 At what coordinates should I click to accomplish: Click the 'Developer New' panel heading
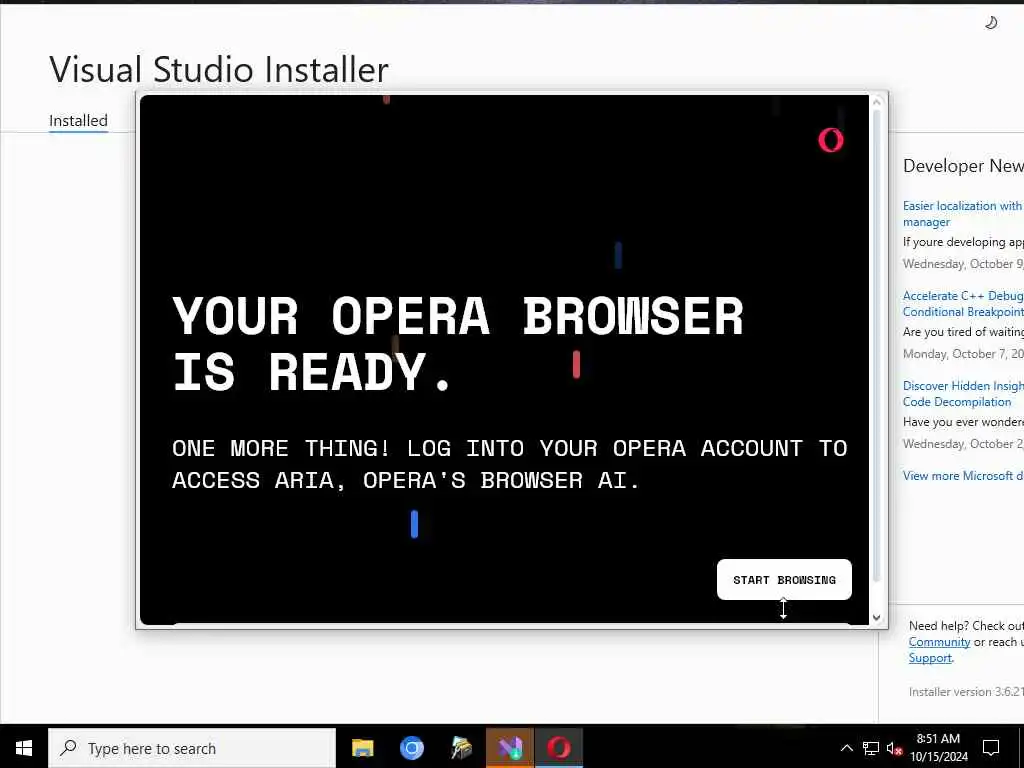click(x=963, y=166)
